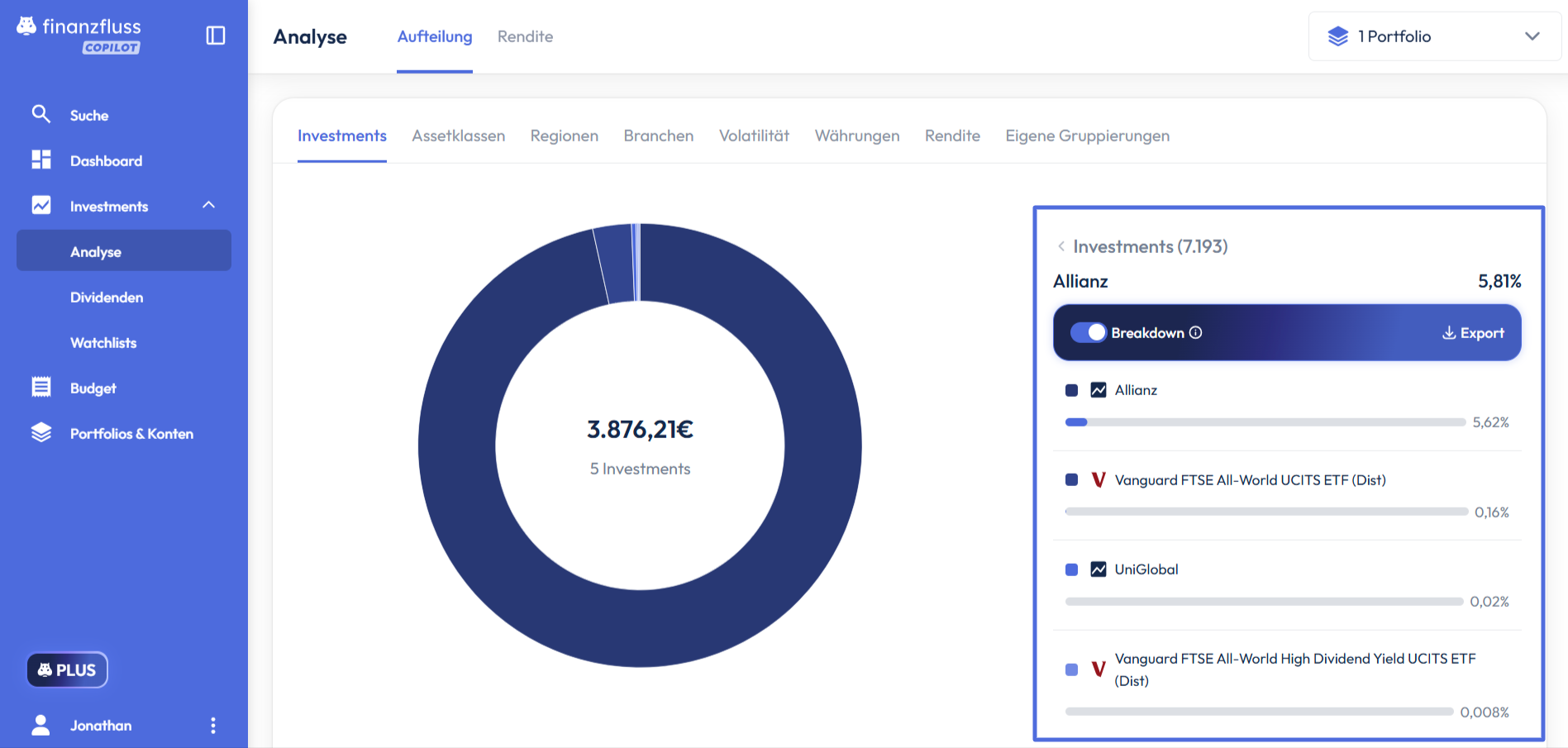Image resolution: width=1568 pixels, height=748 pixels.
Task: Click the Vanguard FTSE All-World UCITS ETF (Dist) name
Action: pos(1250,479)
